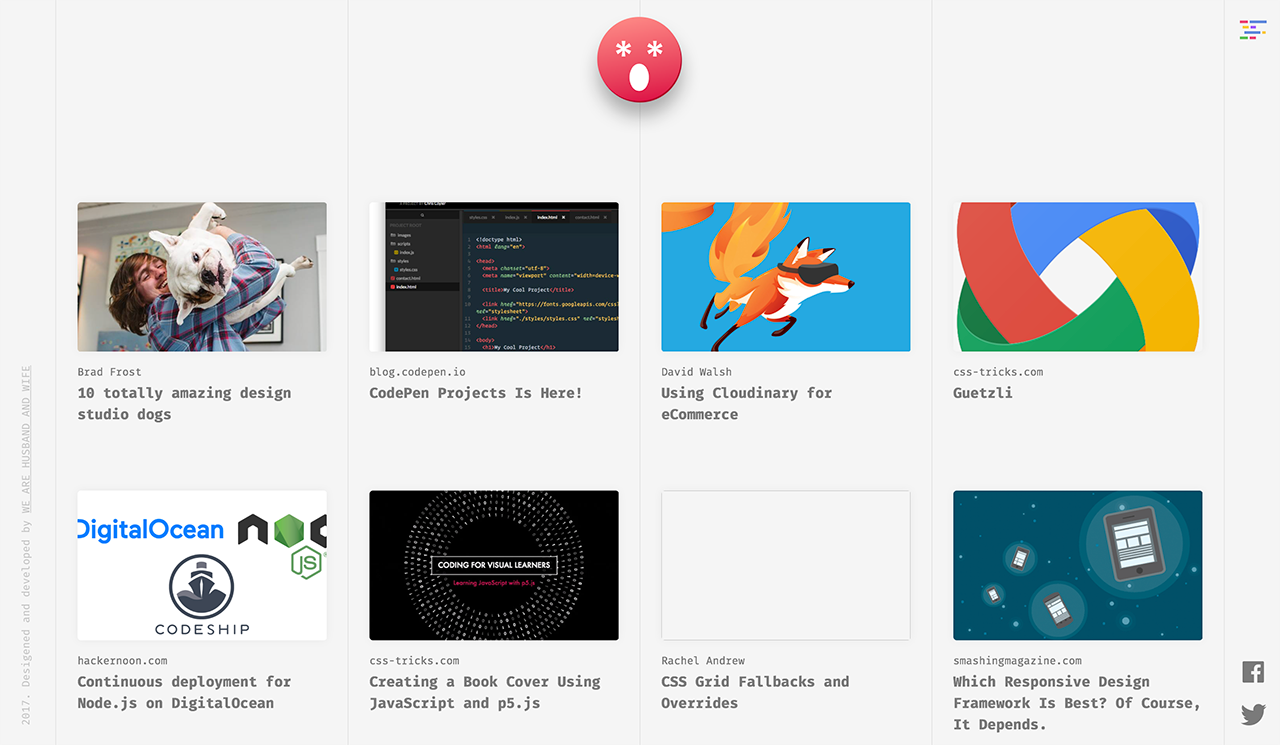Open the Facebook page icon
Image resolution: width=1280 pixels, height=745 pixels.
tap(1253, 672)
